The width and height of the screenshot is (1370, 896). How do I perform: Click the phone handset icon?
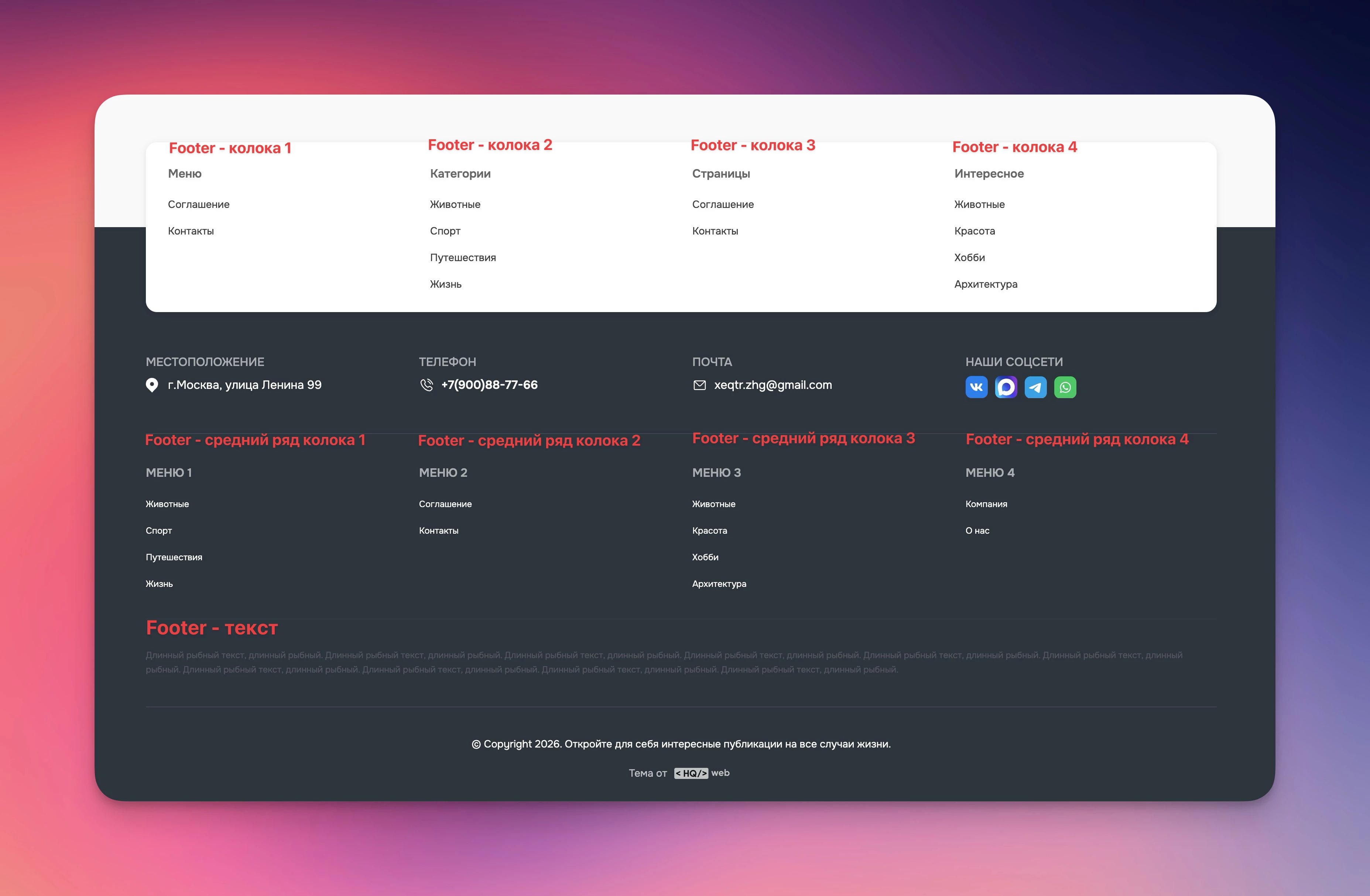[426, 385]
